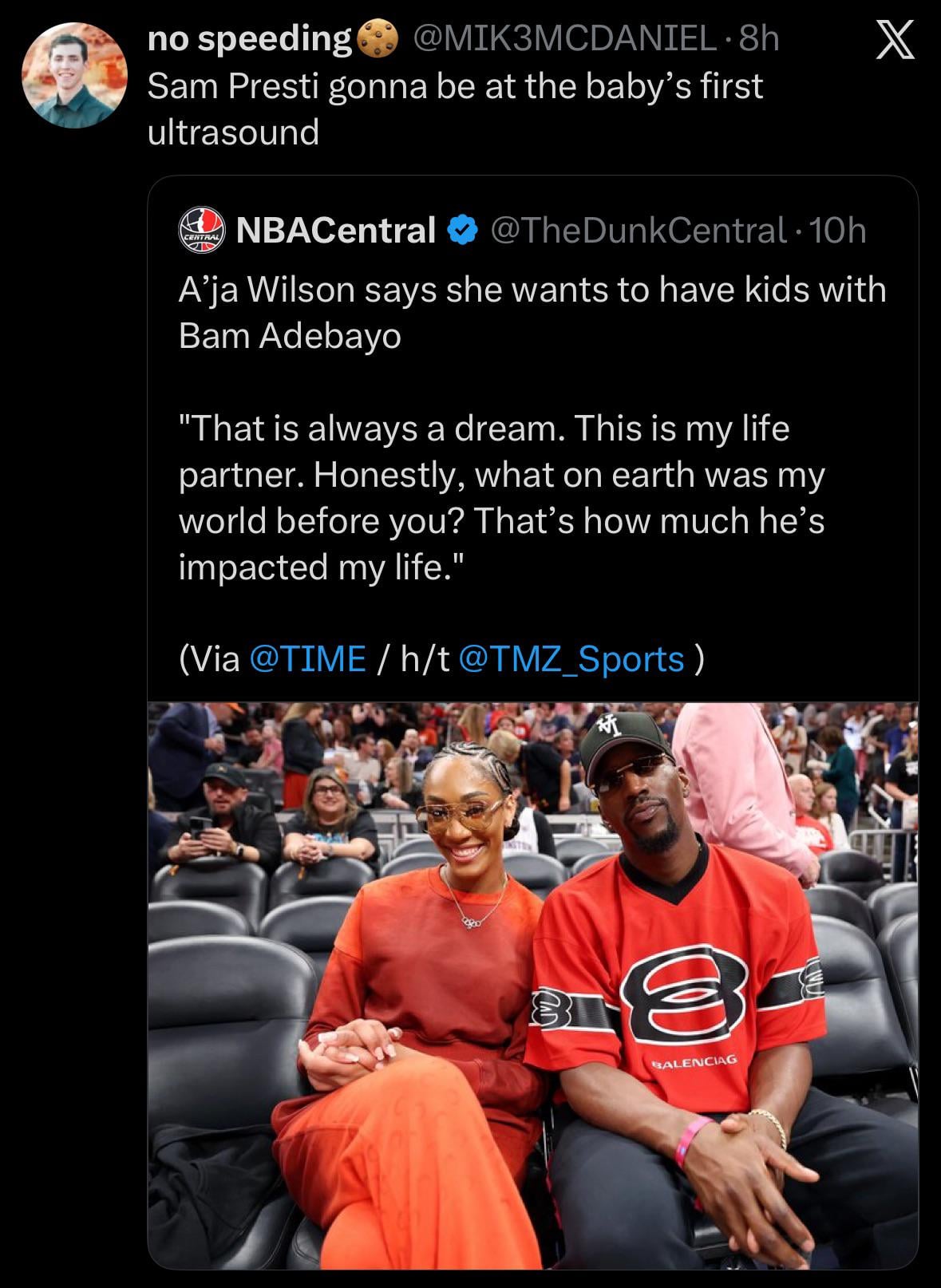Open the 8h tweet timestamp
Viewport: 941px width, 1288px height.
pyautogui.click(x=759, y=39)
